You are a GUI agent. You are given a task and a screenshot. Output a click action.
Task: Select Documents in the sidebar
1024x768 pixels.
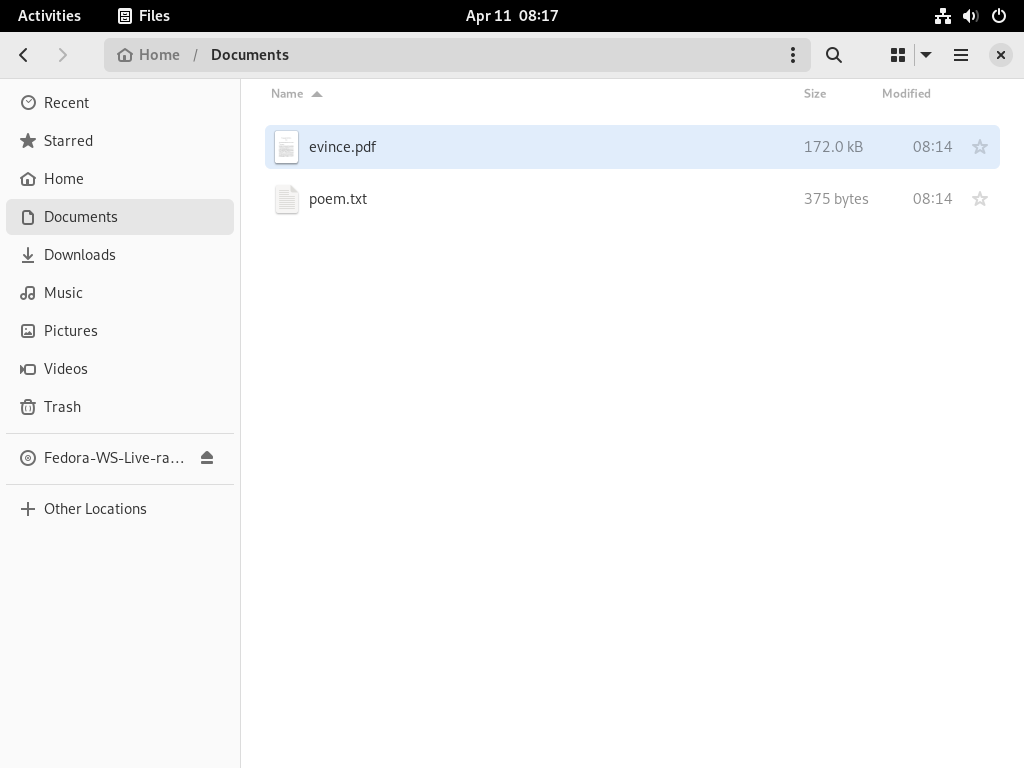pos(120,217)
